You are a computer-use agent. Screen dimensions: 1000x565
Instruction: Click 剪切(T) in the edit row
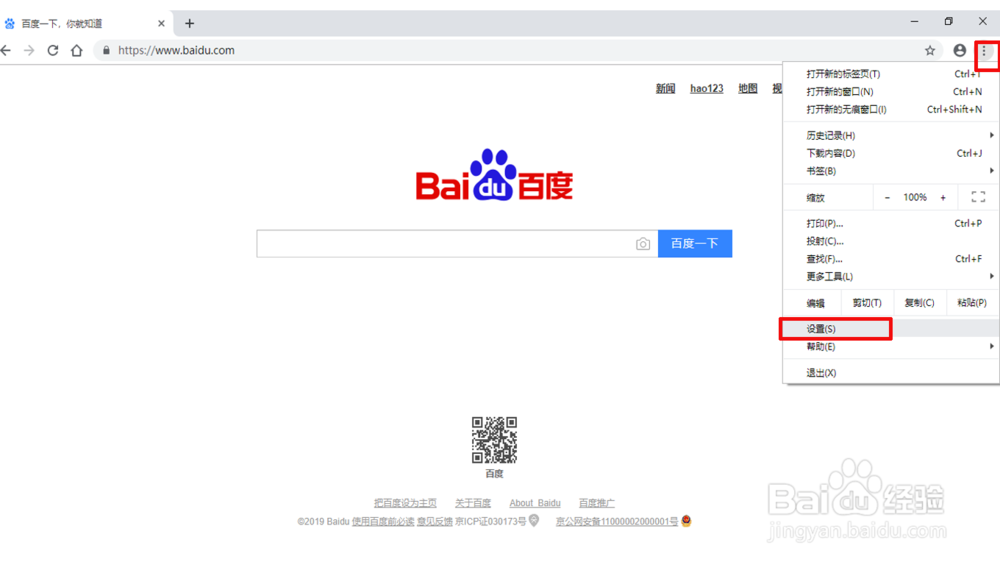click(x=867, y=303)
